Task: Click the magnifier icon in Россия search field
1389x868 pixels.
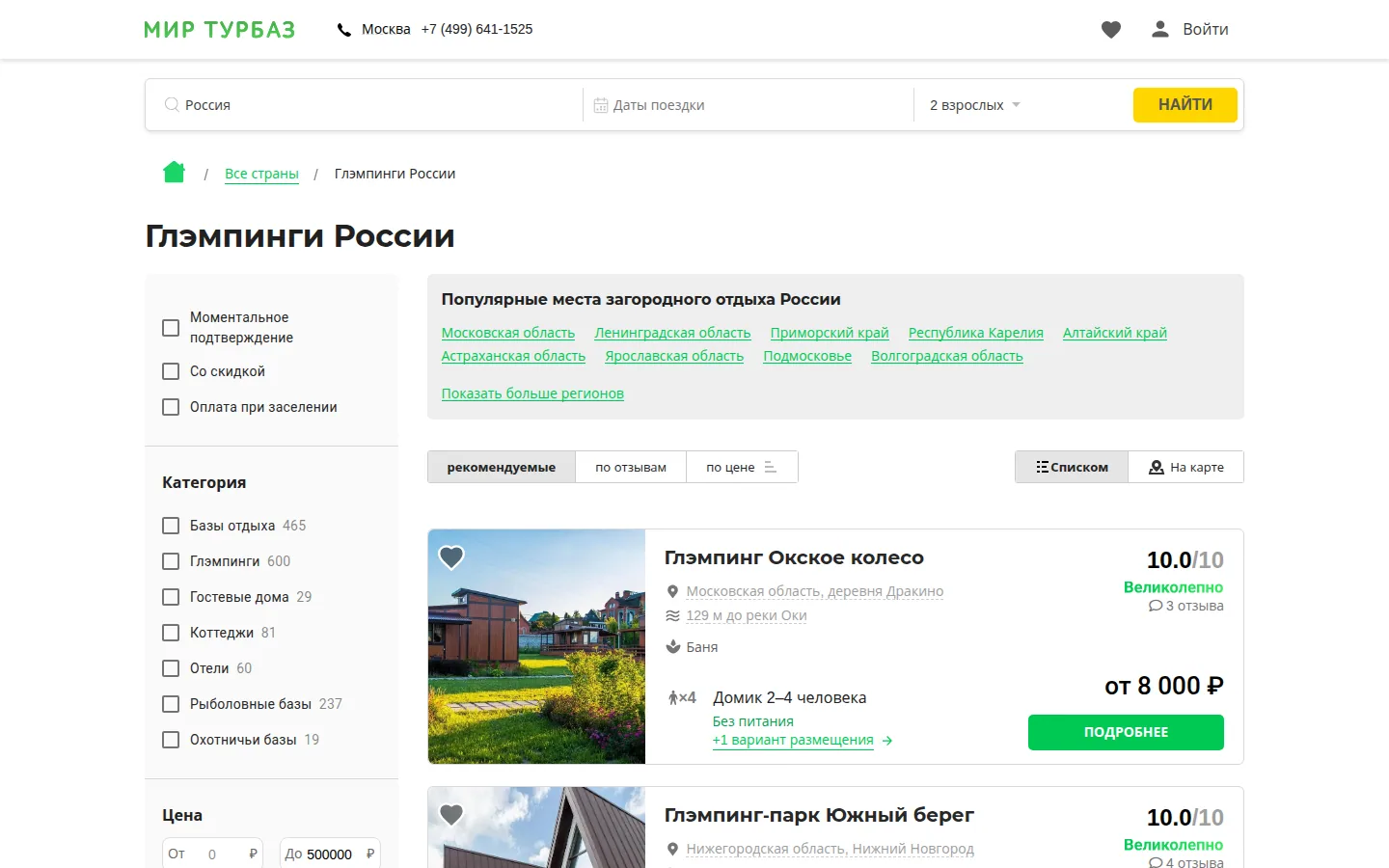Action: [172, 104]
